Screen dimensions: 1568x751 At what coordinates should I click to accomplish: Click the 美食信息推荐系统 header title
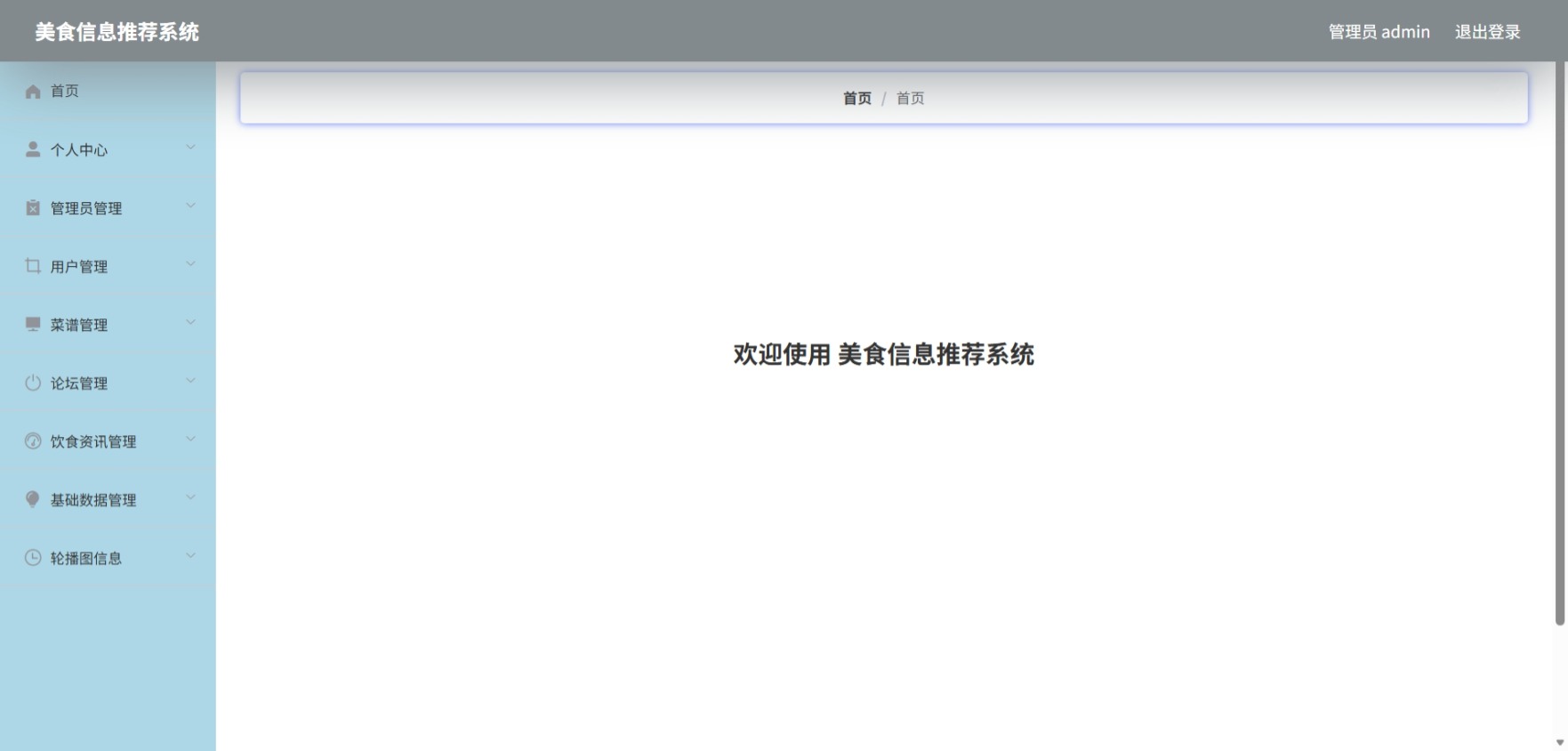coord(117,32)
